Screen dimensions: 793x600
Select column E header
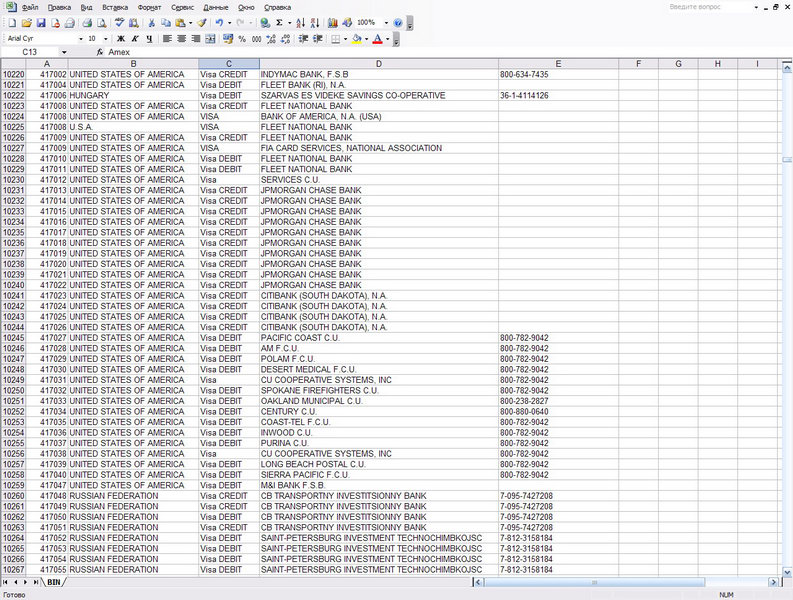tap(558, 64)
